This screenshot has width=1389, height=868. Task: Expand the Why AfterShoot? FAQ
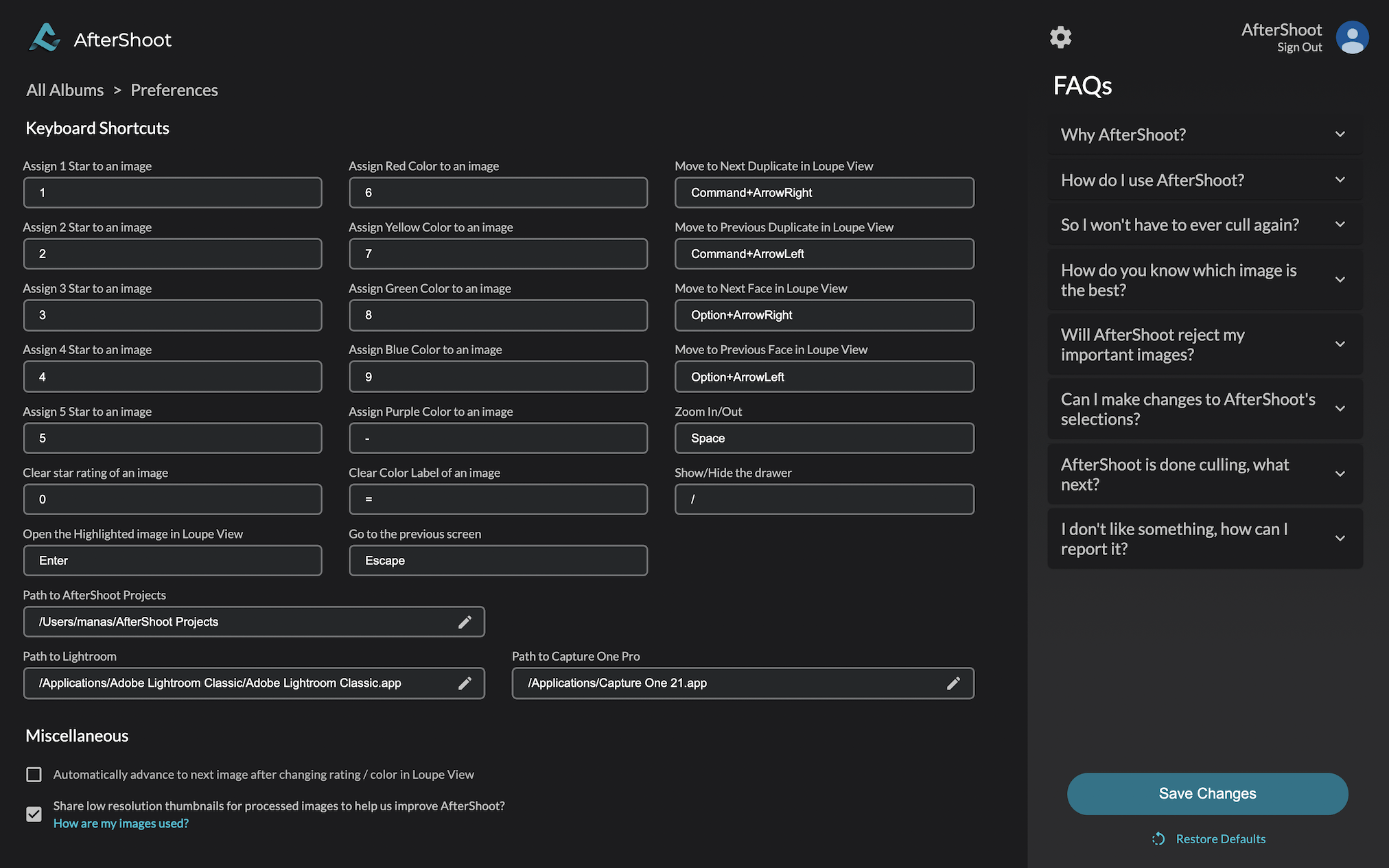(1205, 134)
